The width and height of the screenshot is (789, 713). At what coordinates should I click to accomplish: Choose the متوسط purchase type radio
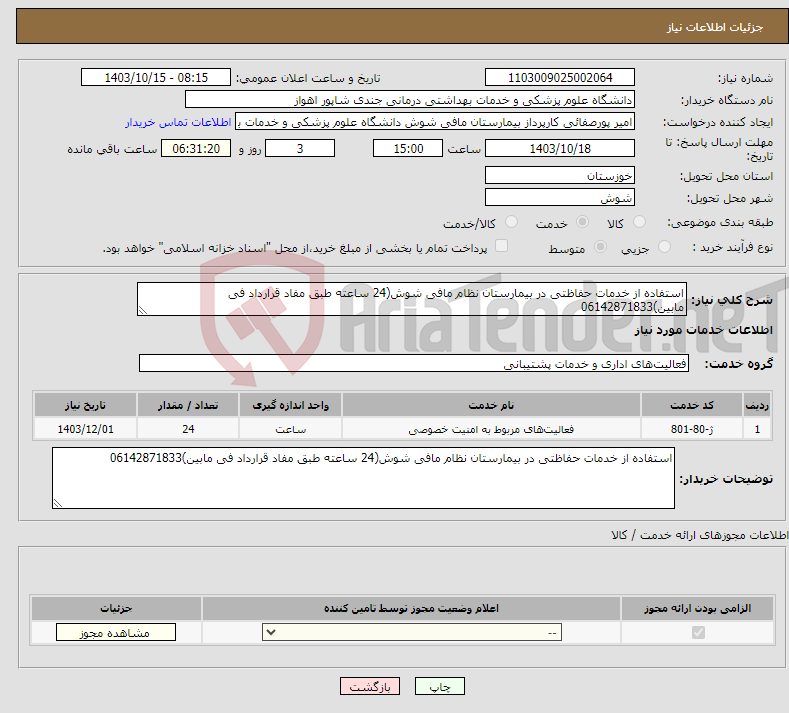(600, 247)
